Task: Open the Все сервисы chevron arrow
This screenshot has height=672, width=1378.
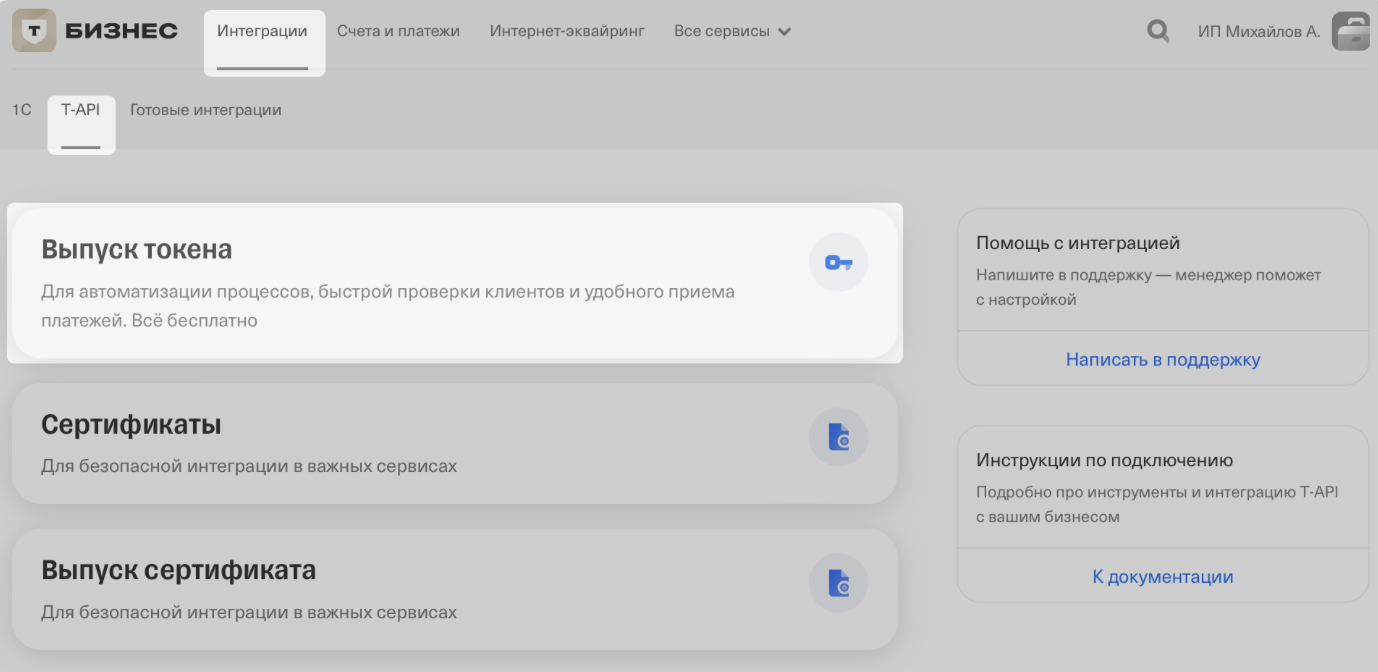Action: [x=784, y=31]
